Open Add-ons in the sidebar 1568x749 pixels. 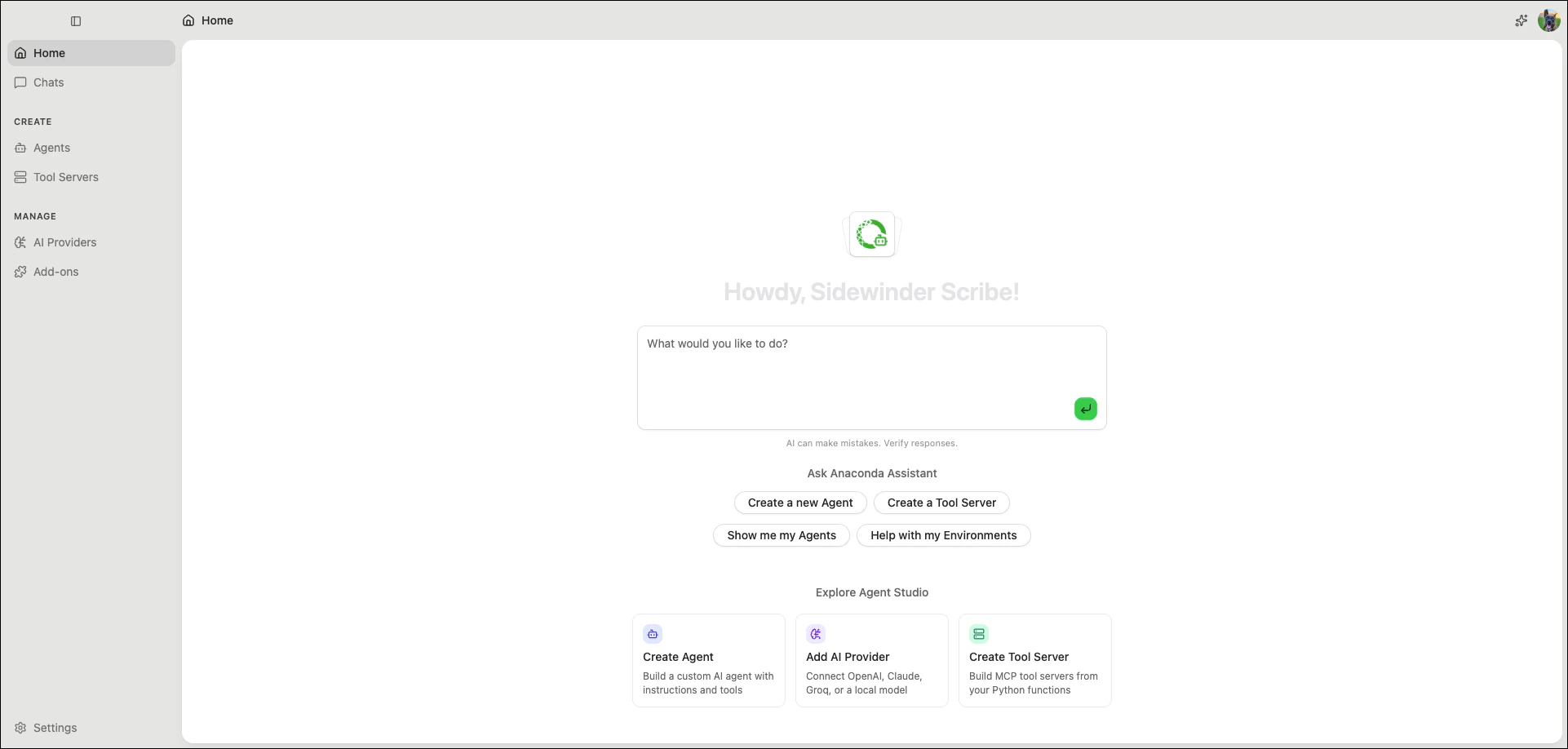pyautogui.click(x=91, y=272)
